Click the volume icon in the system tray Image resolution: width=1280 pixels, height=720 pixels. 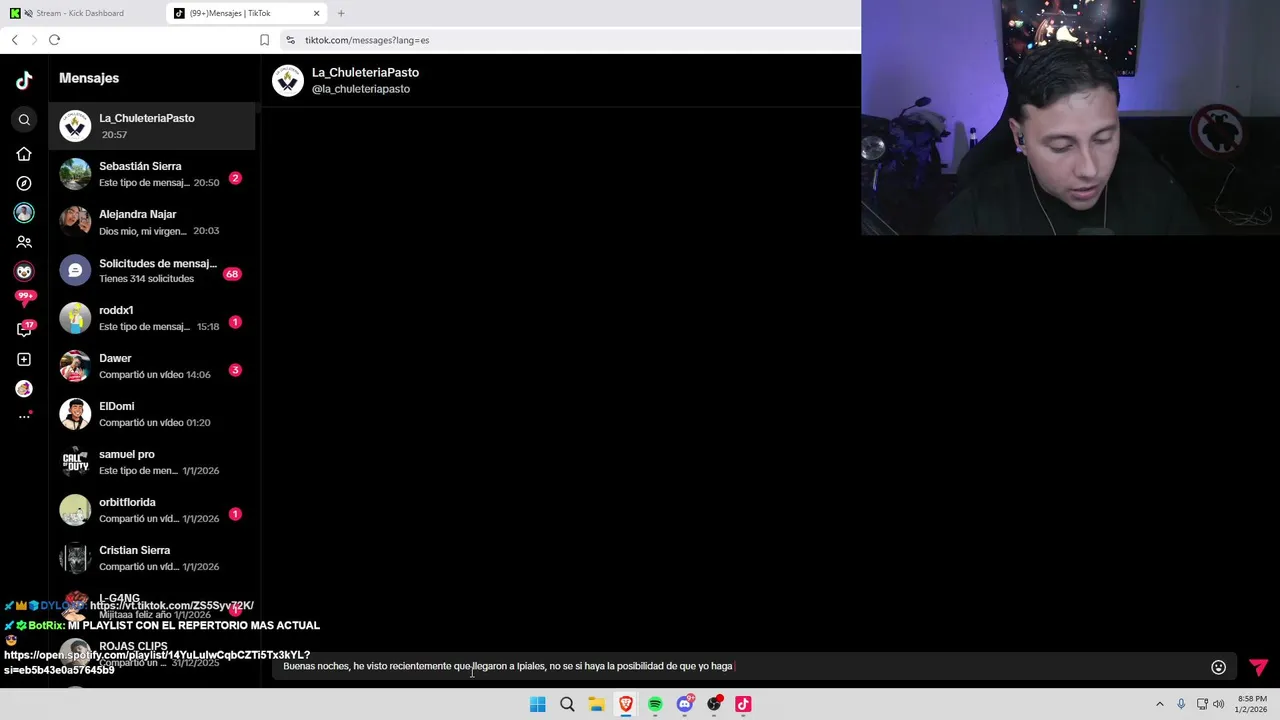coord(1218,704)
